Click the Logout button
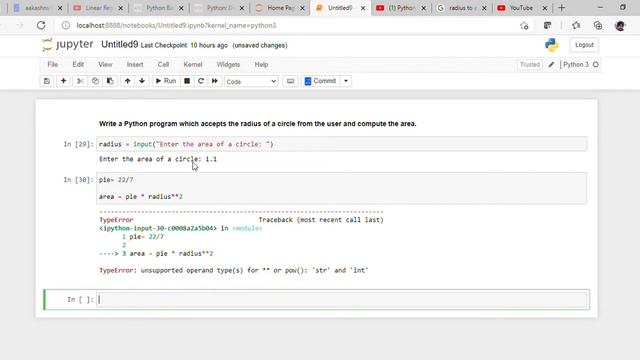640x360 pixels. pos(584,45)
